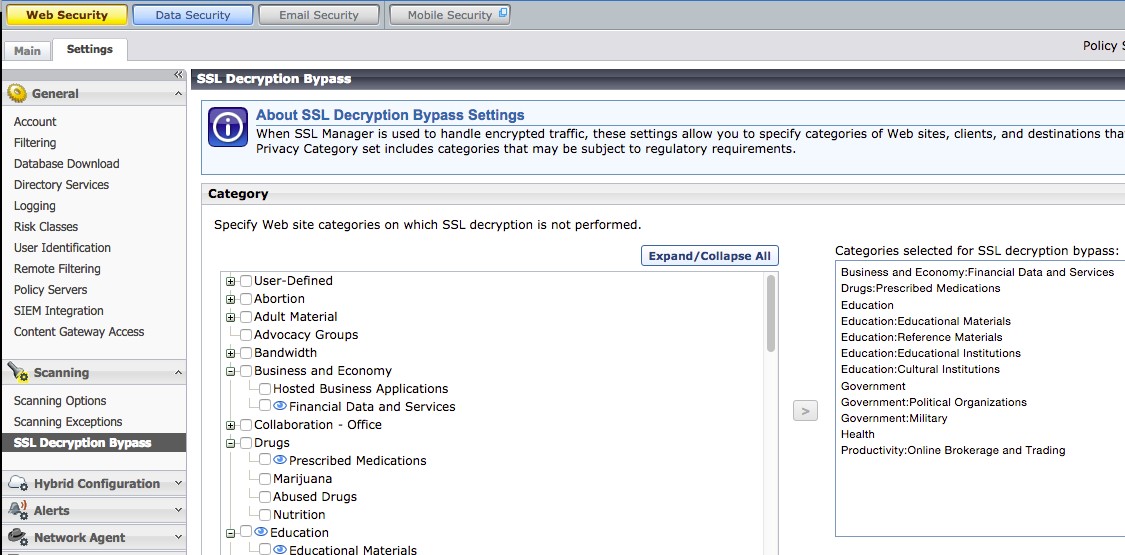Image resolution: width=1125 pixels, height=555 pixels.
Task: Check the Abortion category checkbox
Action: tap(246, 299)
